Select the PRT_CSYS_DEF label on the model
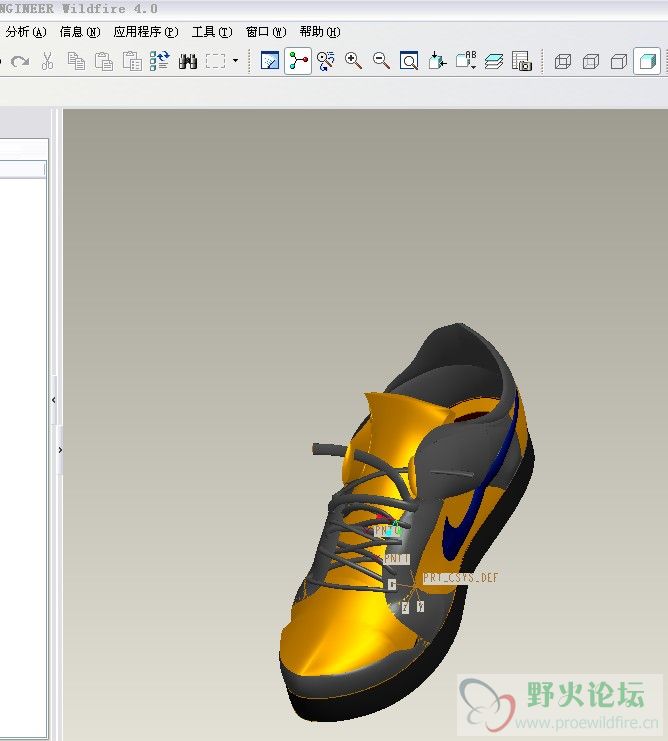This screenshot has width=668, height=741. tap(460, 577)
